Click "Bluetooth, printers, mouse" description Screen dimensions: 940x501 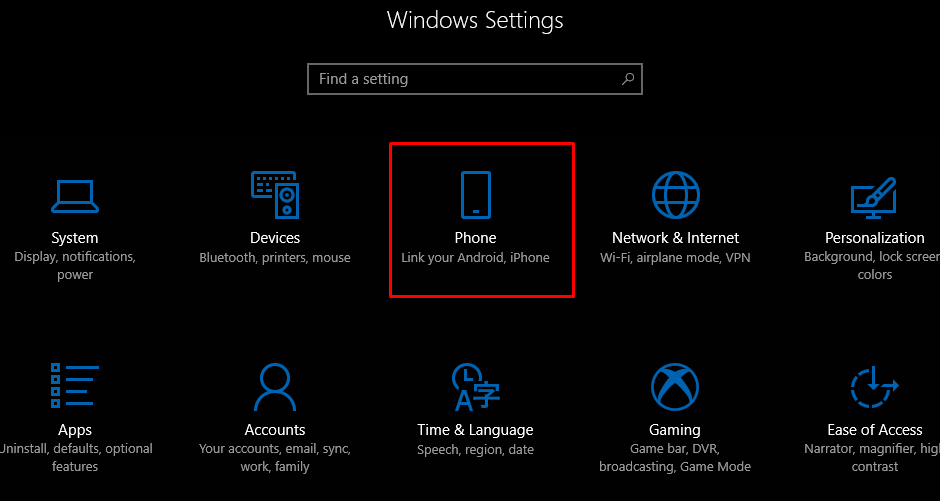point(275,258)
